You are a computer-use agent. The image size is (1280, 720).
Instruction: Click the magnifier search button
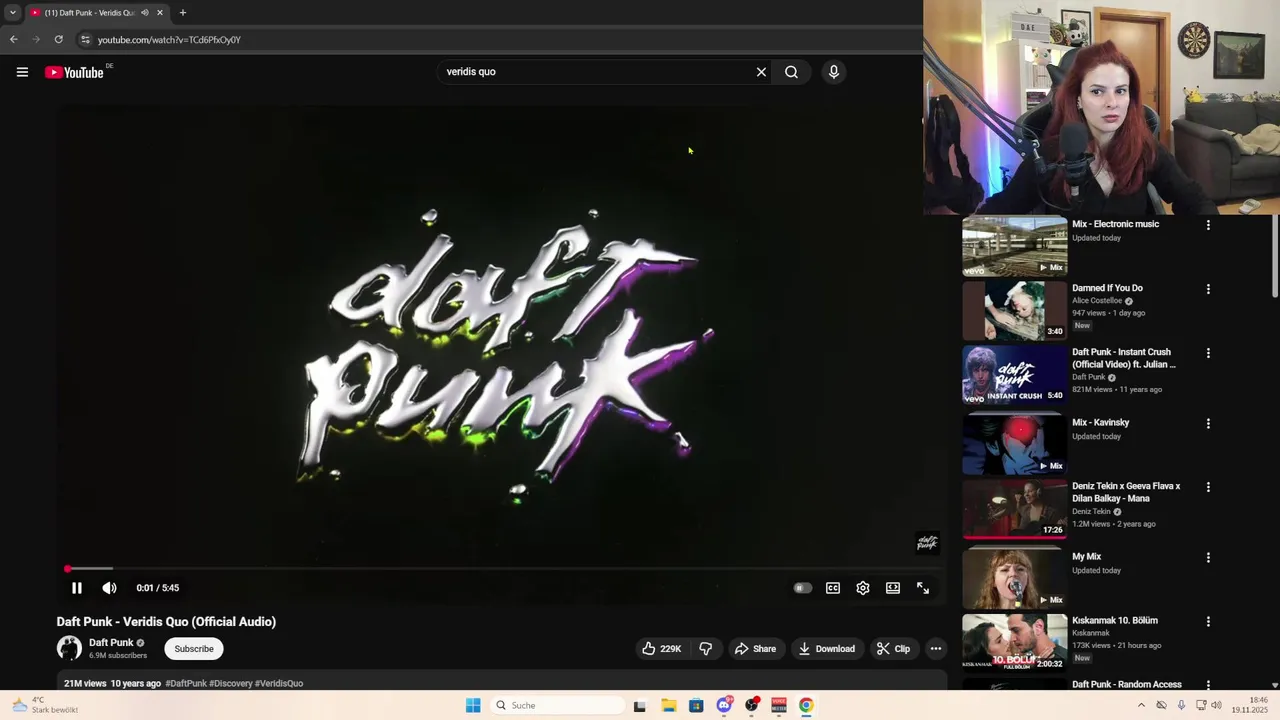791,72
